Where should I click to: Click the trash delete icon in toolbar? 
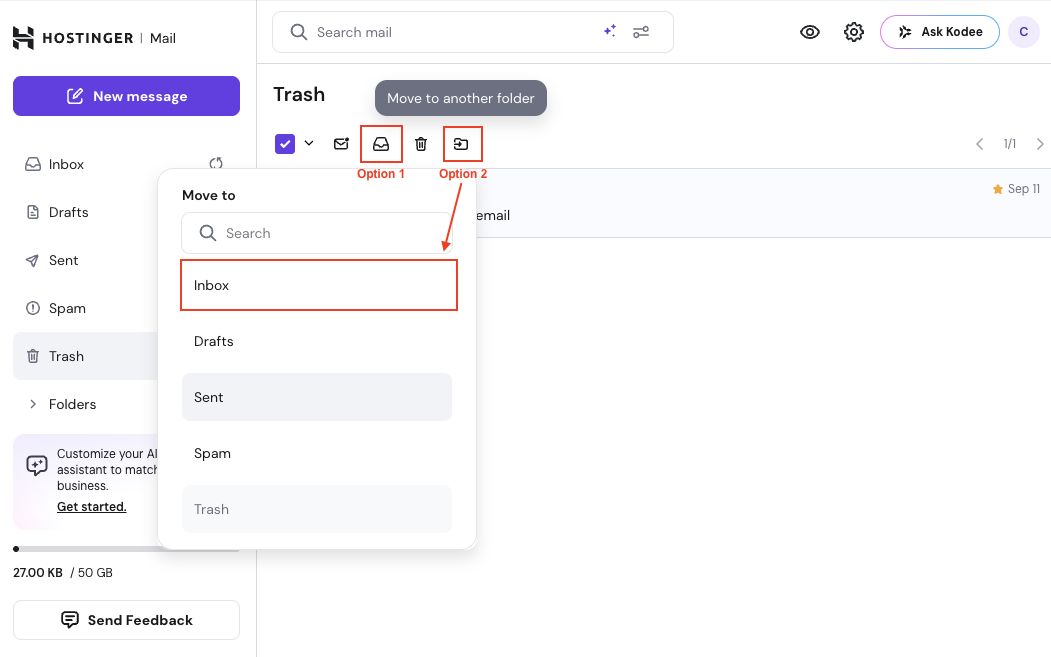(421, 144)
